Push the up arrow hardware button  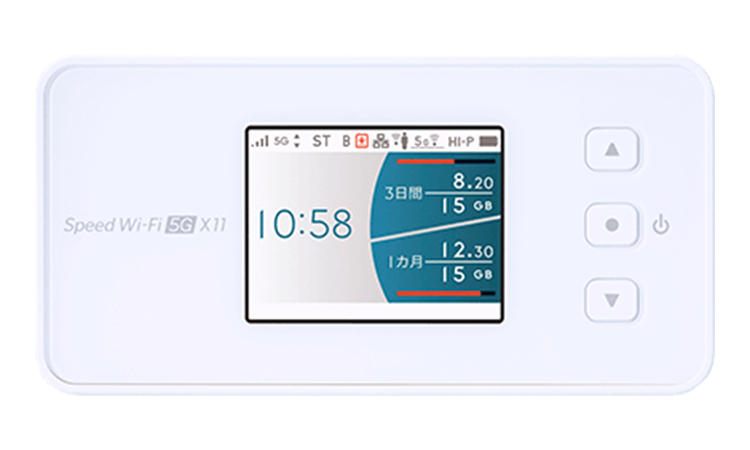coord(612,149)
